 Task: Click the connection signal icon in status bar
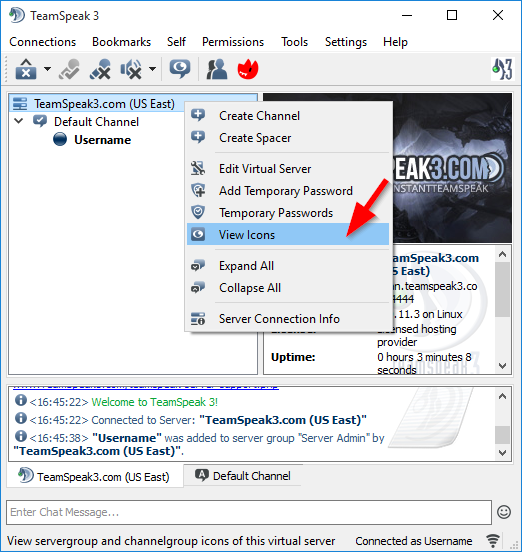point(493,540)
